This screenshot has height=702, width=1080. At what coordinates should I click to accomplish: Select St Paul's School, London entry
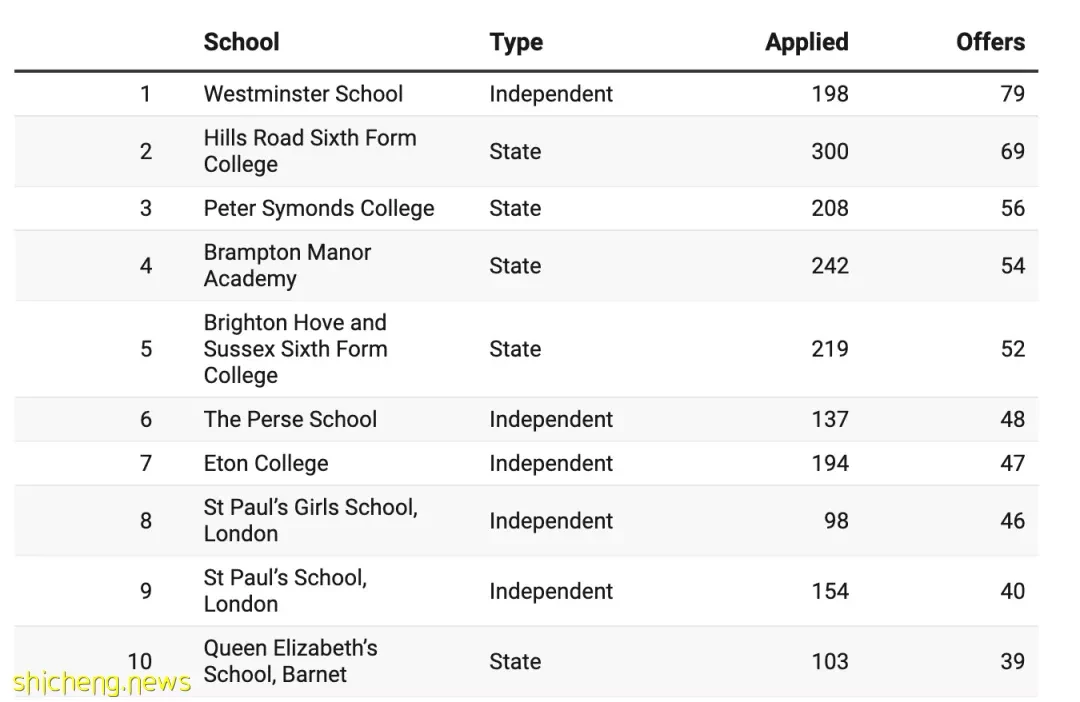coord(285,590)
